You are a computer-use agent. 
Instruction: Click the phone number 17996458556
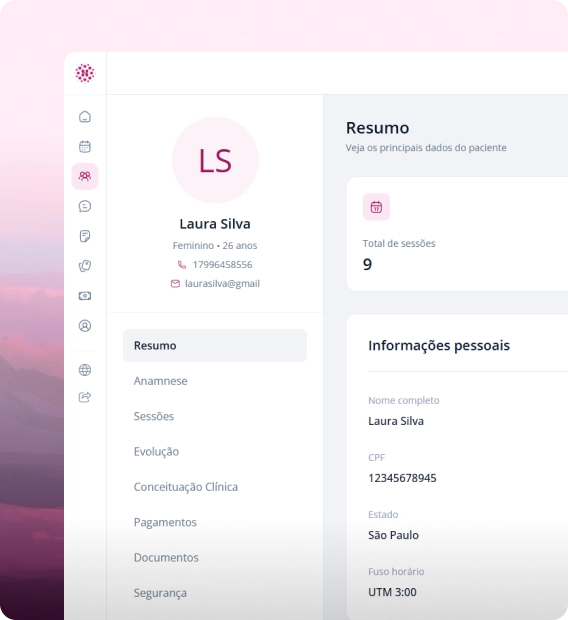222,265
